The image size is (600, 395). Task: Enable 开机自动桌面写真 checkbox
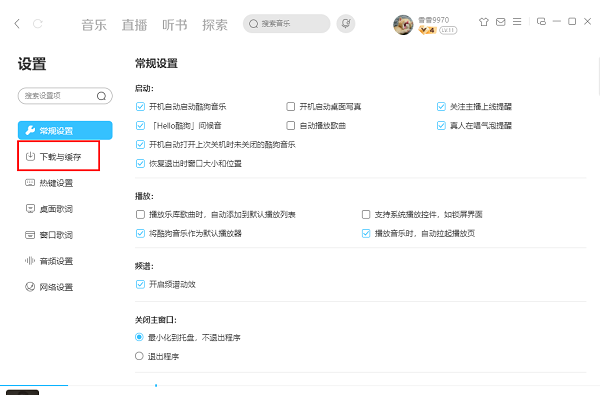click(x=291, y=106)
